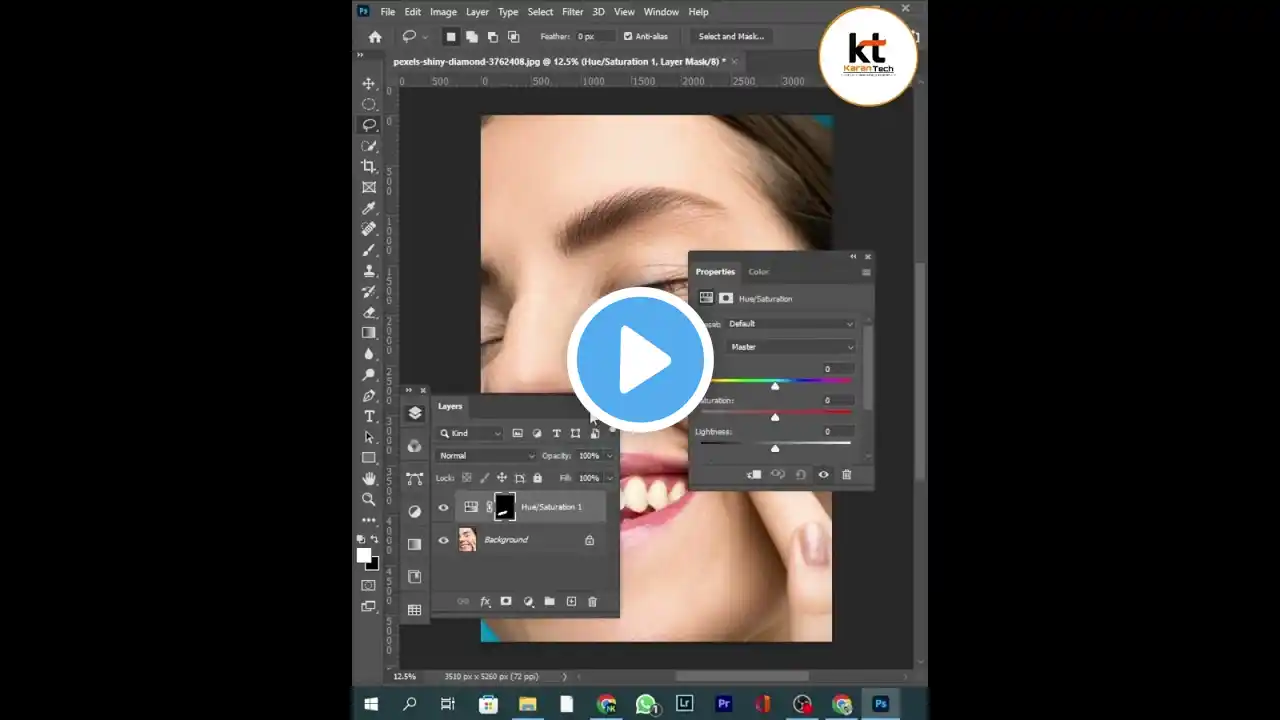Toggle Hue/Saturation 1 layer visibility
The height and width of the screenshot is (720, 1280).
(443, 507)
